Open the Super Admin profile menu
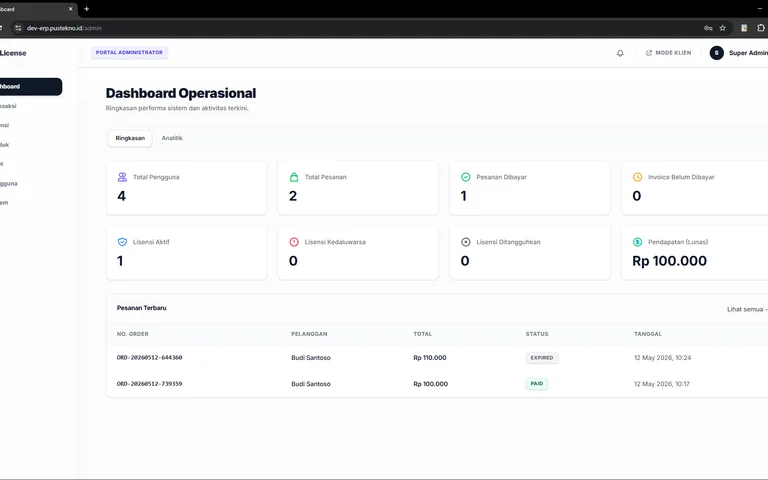This screenshot has width=768, height=480. [739, 53]
